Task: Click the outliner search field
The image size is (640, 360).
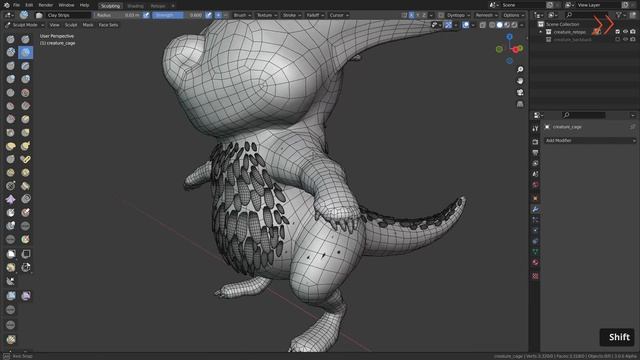Action: point(588,15)
